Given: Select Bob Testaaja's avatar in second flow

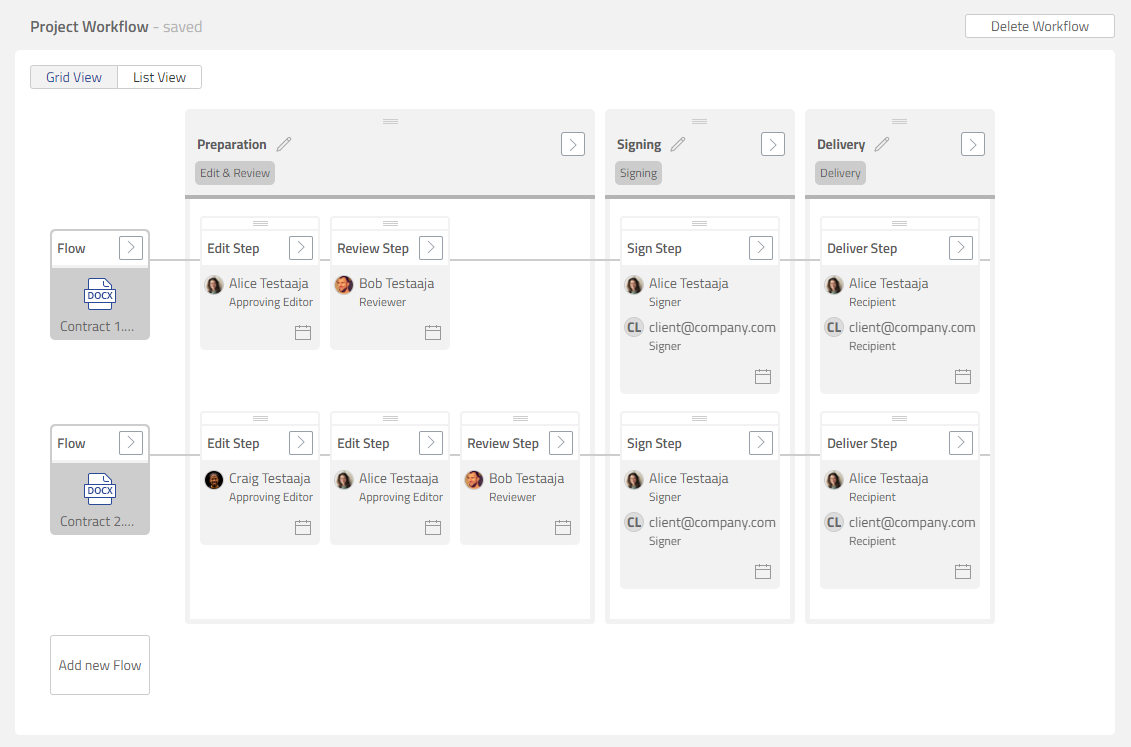Looking at the screenshot, I should pos(474,480).
